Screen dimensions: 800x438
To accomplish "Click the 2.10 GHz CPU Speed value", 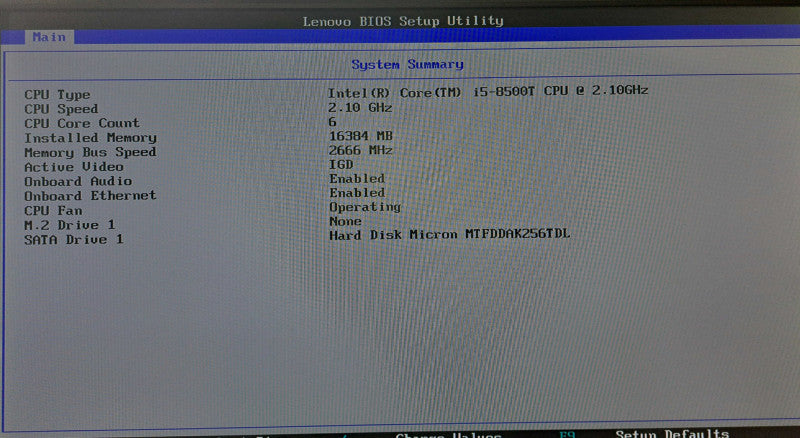I will 360,108.
